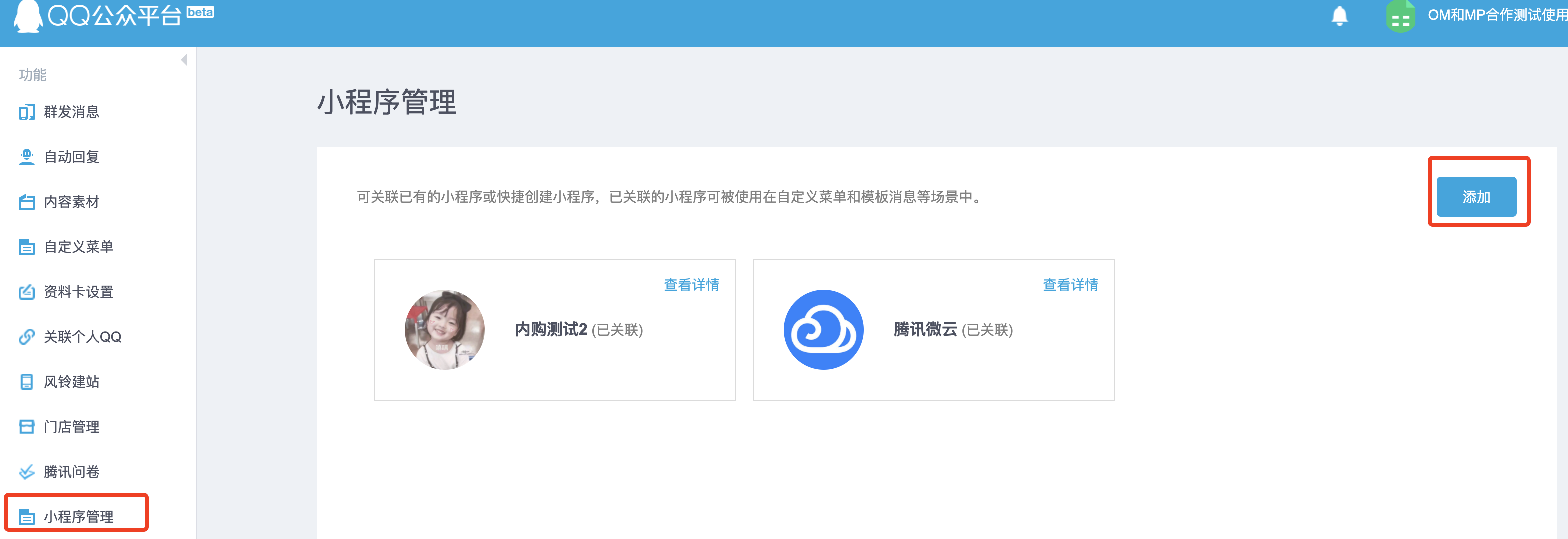Click the 腾讯微云 name text
The height and width of the screenshot is (539, 1568).
925,329
